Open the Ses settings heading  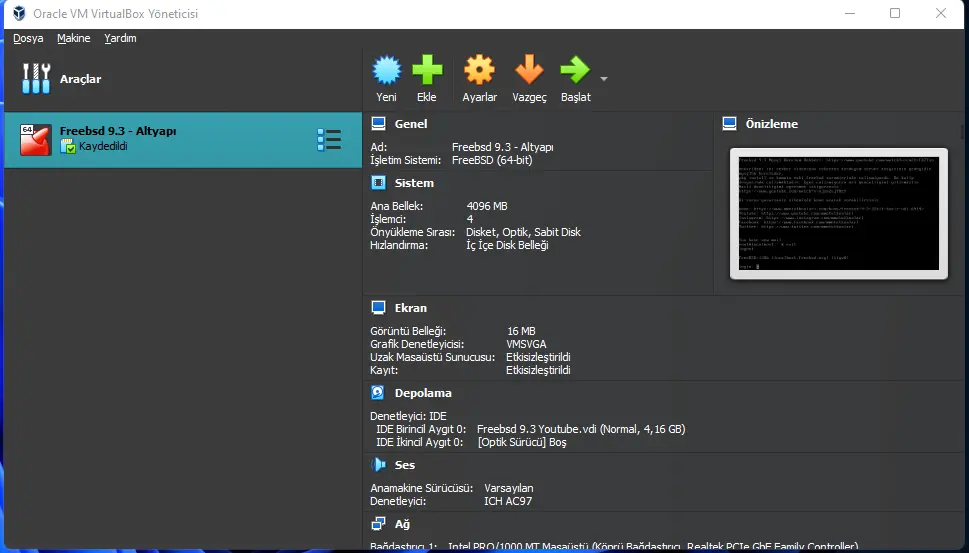click(x=405, y=465)
